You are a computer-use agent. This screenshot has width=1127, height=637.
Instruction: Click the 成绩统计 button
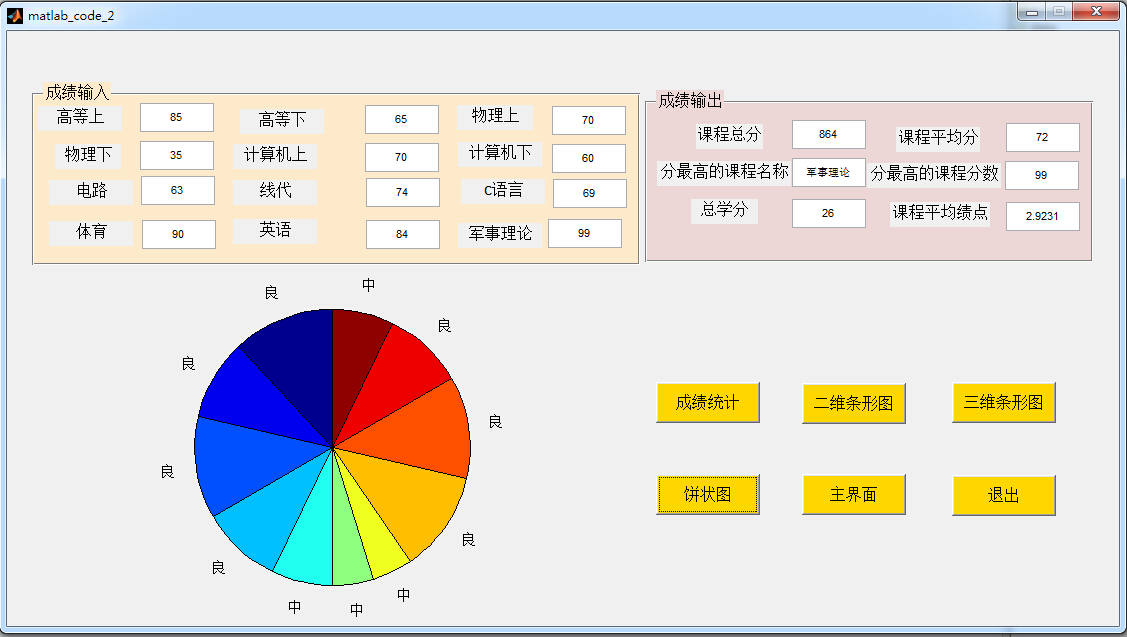pos(707,403)
